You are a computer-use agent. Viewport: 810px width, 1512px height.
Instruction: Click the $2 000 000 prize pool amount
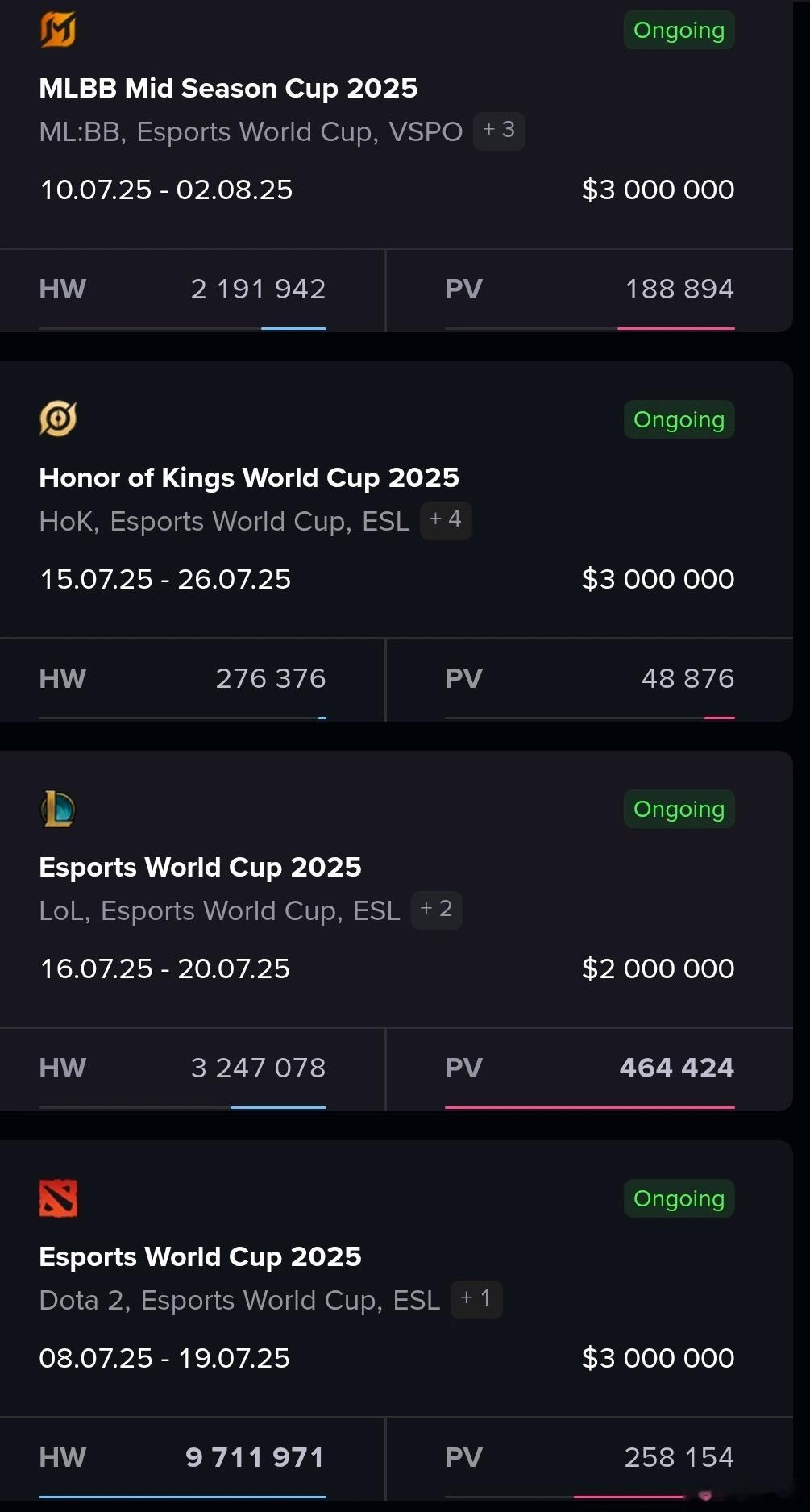pos(658,968)
